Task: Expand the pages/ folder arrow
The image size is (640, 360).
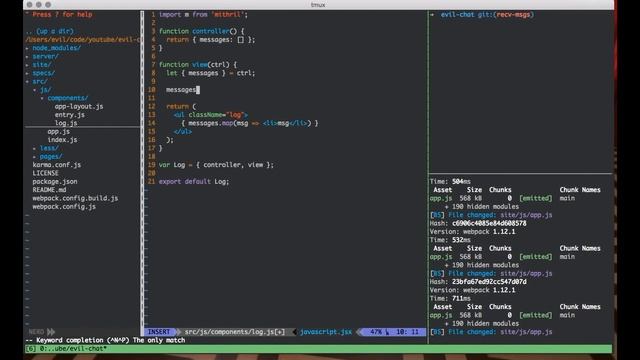Action: click(35, 157)
